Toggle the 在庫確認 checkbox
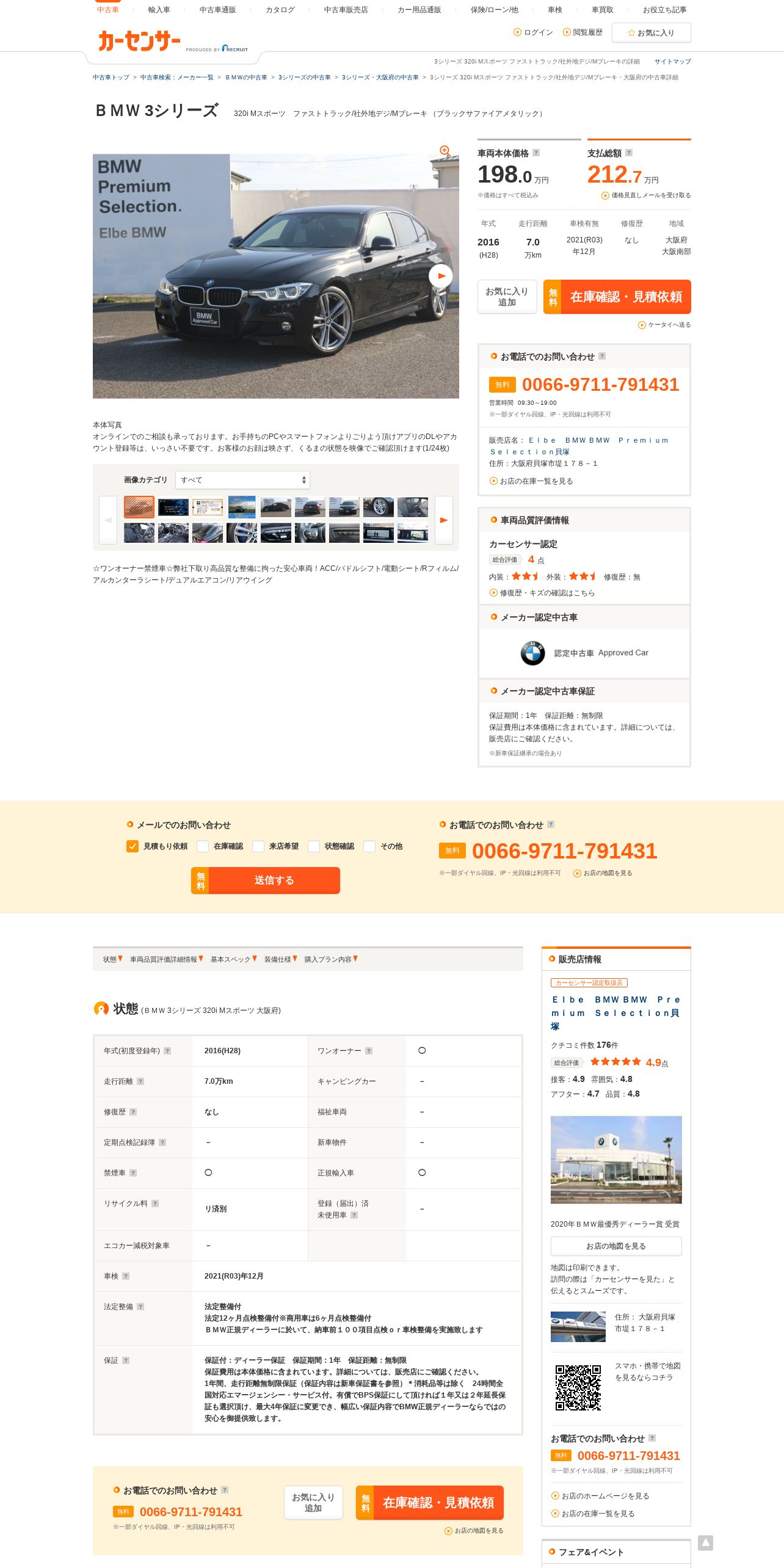784x1568 pixels. pyautogui.click(x=203, y=846)
